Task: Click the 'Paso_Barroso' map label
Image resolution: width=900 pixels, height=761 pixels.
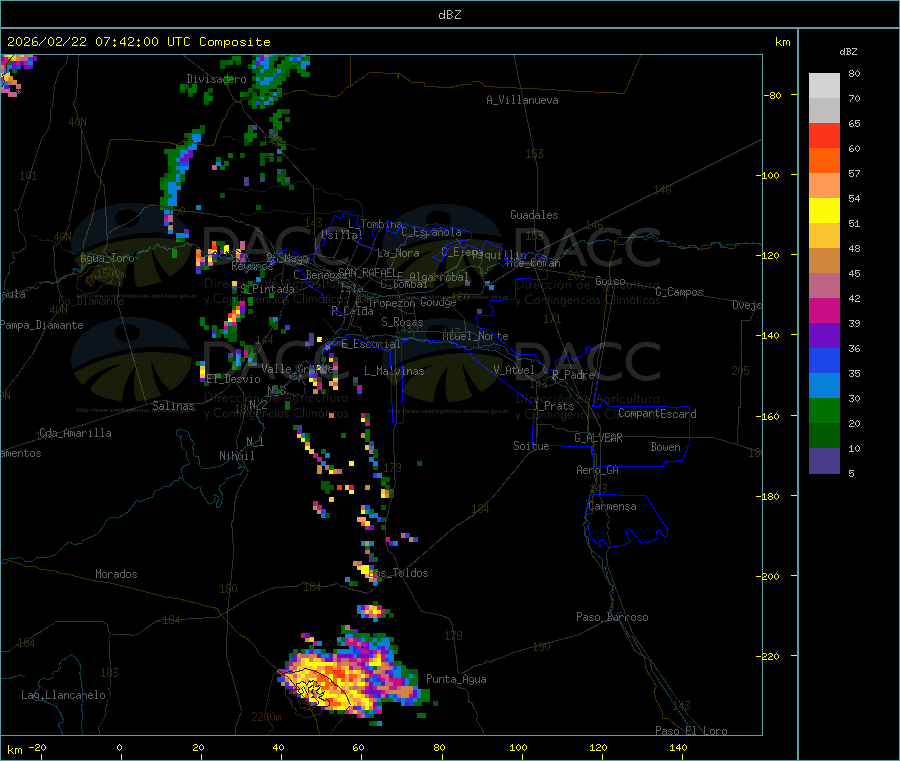Action: [x=612, y=617]
